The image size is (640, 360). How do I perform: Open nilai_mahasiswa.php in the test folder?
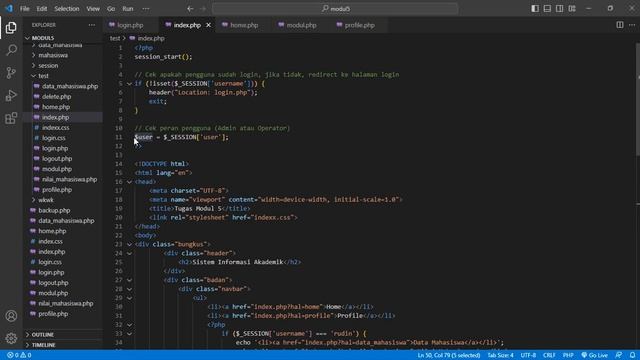(x=69, y=179)
